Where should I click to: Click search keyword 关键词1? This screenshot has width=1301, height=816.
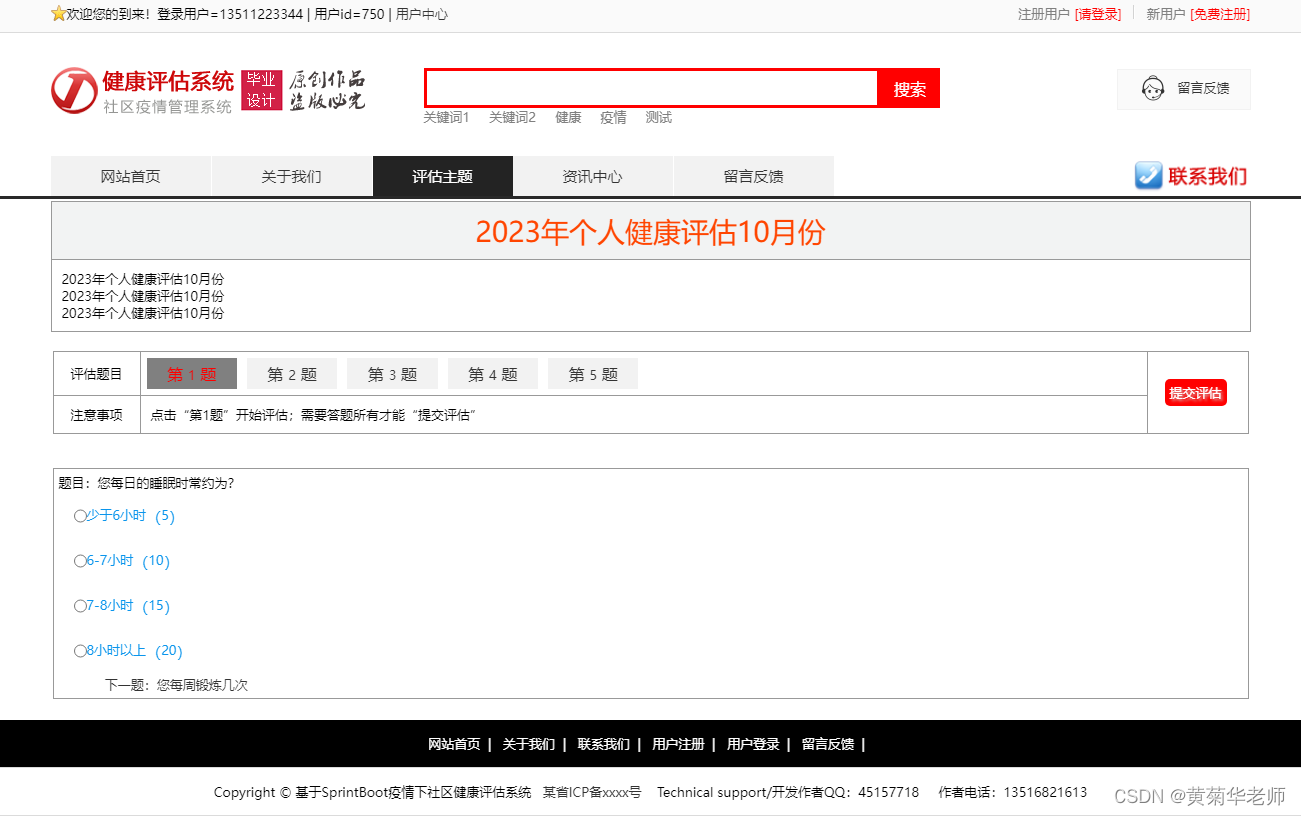coord(446,117)
